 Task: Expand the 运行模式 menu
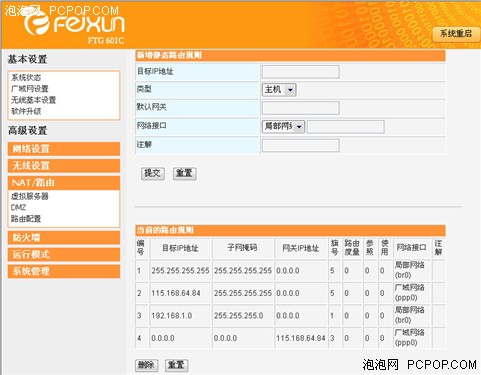point(64,255)
